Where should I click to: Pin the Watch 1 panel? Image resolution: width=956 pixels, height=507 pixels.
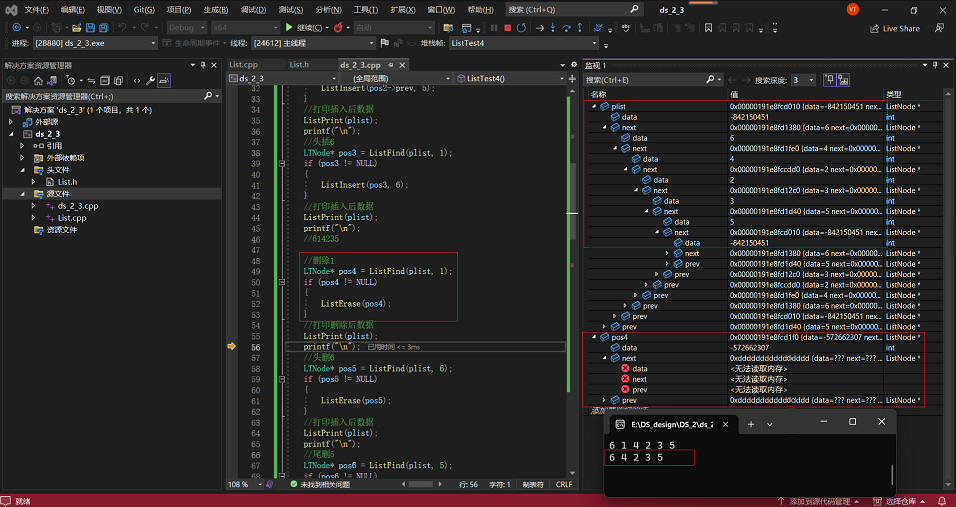tap(934, 65)
